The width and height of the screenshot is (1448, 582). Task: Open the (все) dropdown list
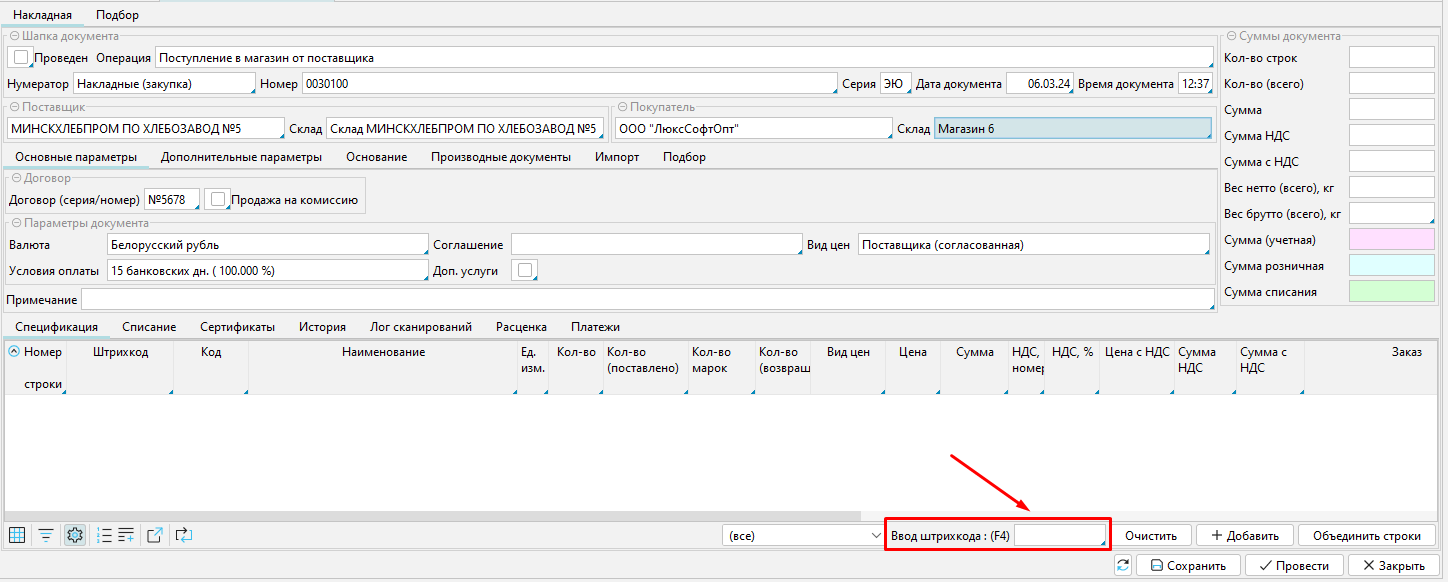click(802, 535)
